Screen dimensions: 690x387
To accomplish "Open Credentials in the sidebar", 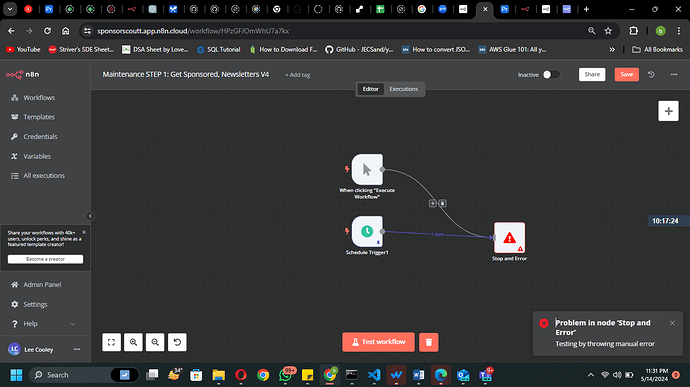I will click(40, 136).
